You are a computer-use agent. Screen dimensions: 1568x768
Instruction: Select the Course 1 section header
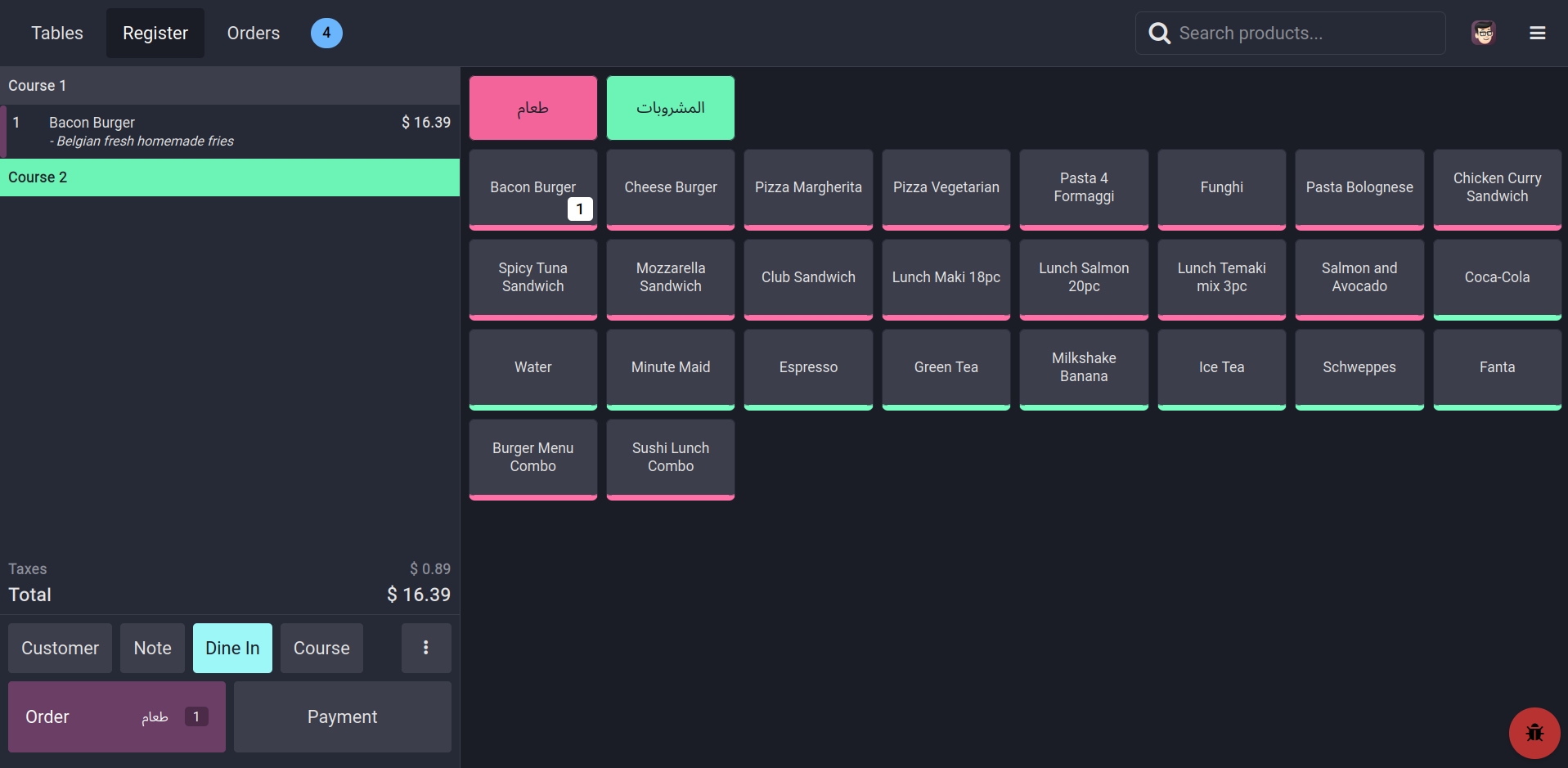230,86
